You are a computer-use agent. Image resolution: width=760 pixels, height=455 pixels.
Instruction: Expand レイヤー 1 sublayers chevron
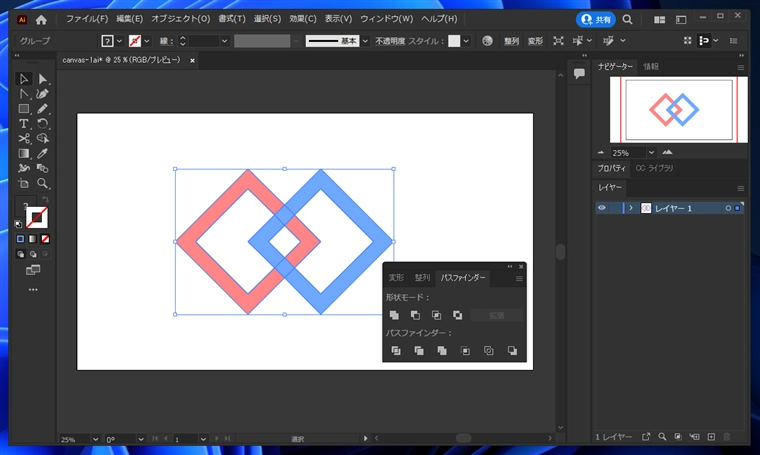point(631,208)
